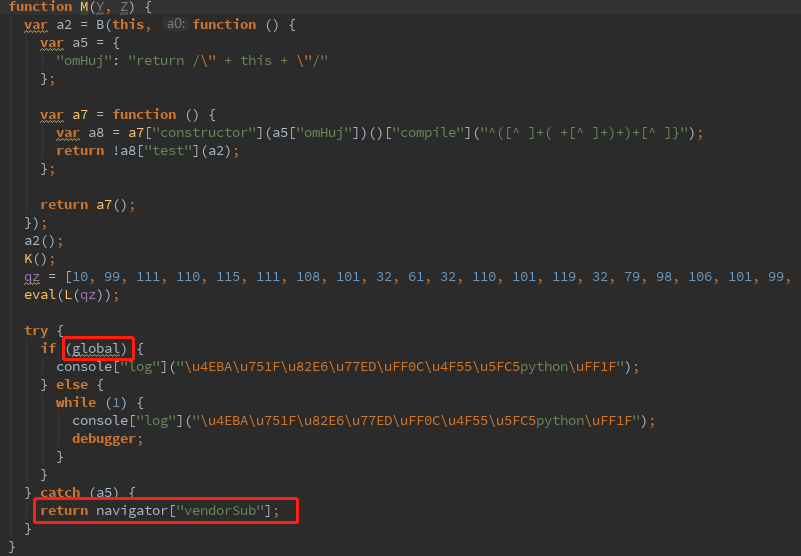Click the while keyword in the loop
The image size is (801, 556).
pyautogui.click(x=76, y=402)
